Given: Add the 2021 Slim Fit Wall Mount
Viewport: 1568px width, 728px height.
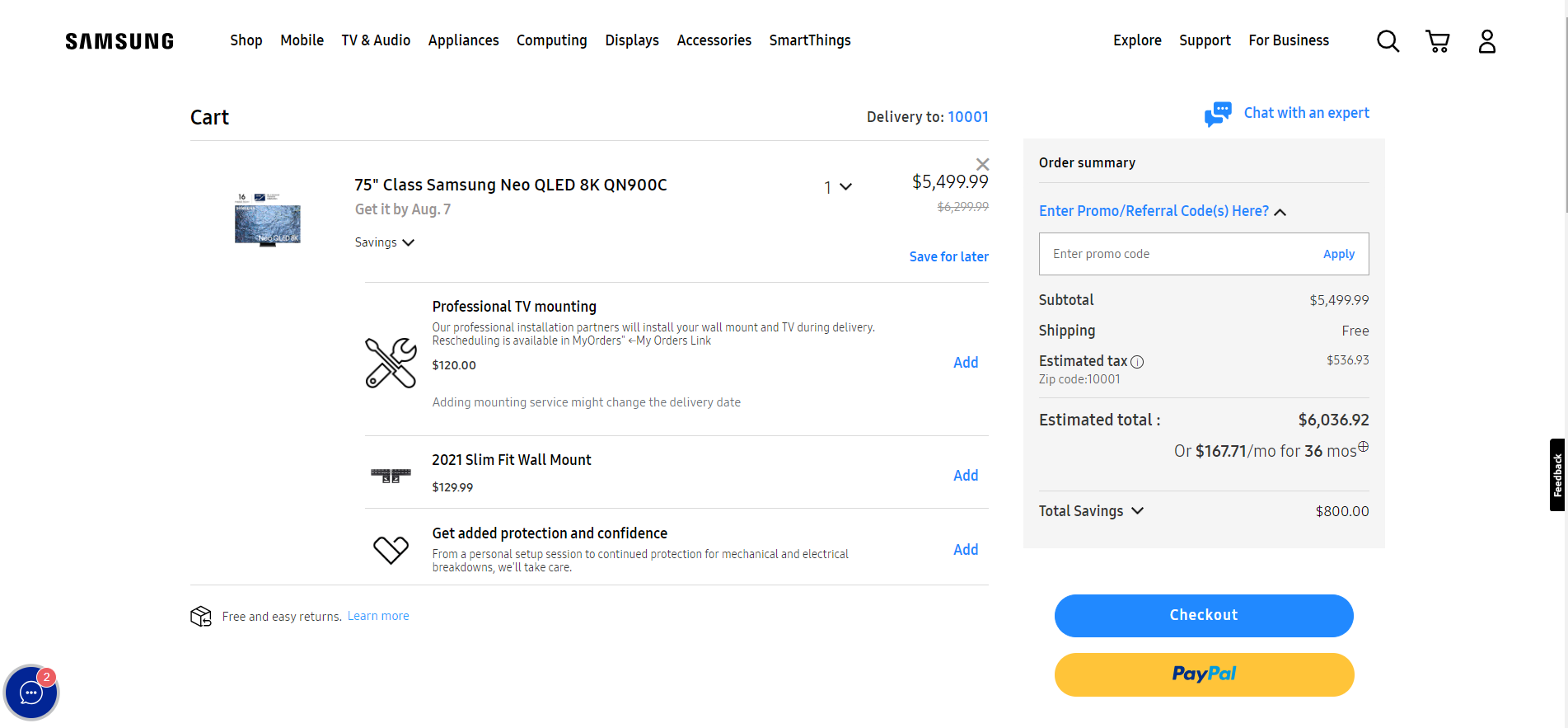Looking at the screenshot, I should [966, 476].
